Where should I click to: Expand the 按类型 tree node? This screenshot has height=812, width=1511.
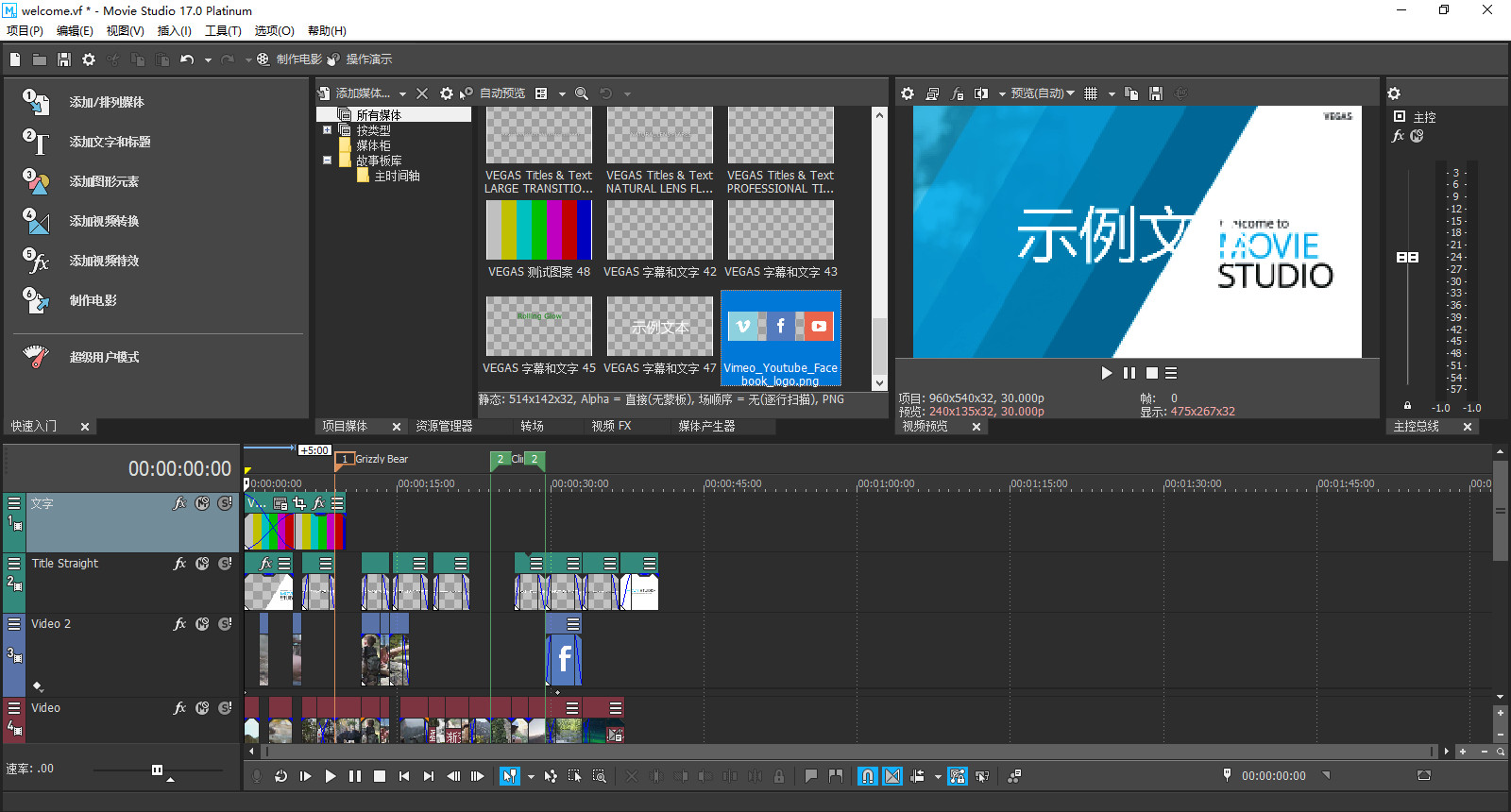pyautogui.click(x=327, y=130)
